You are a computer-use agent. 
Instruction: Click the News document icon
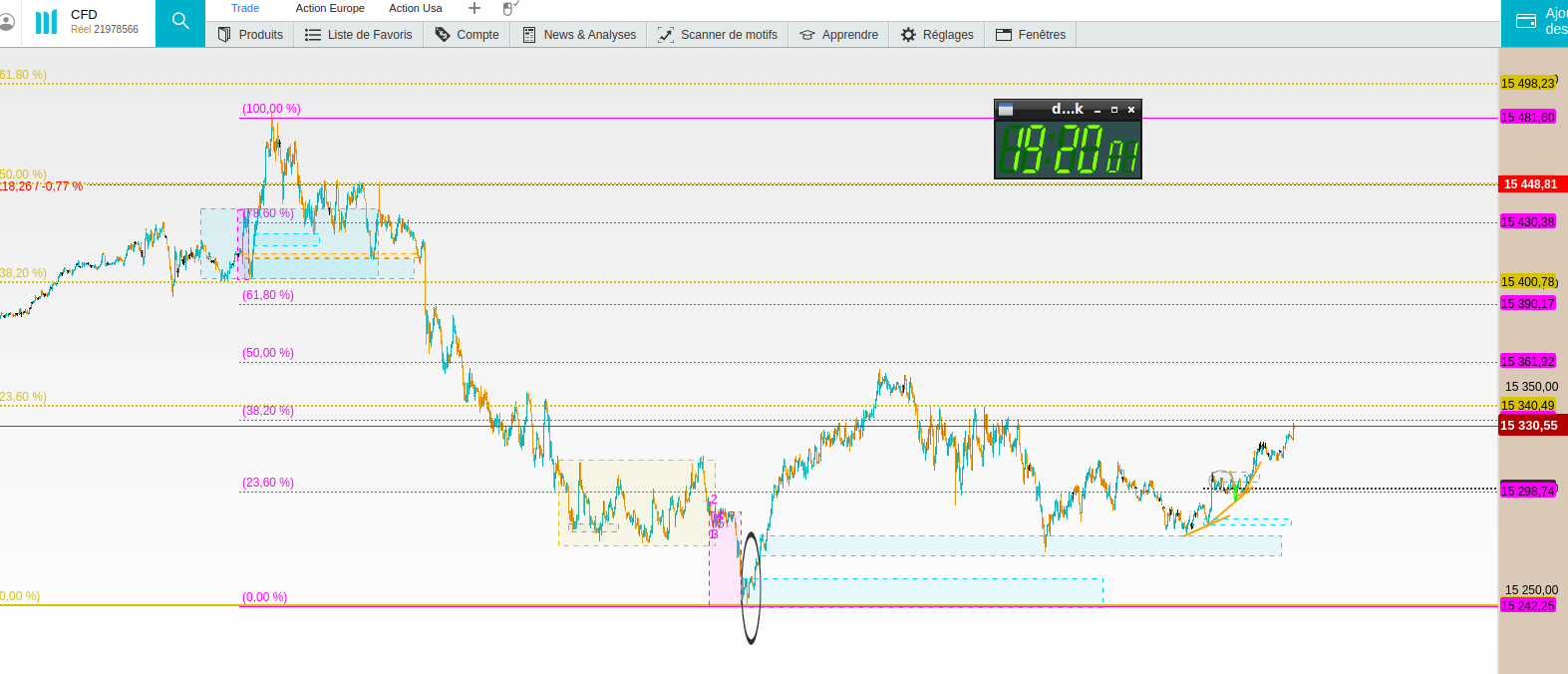tap(529, 34)
